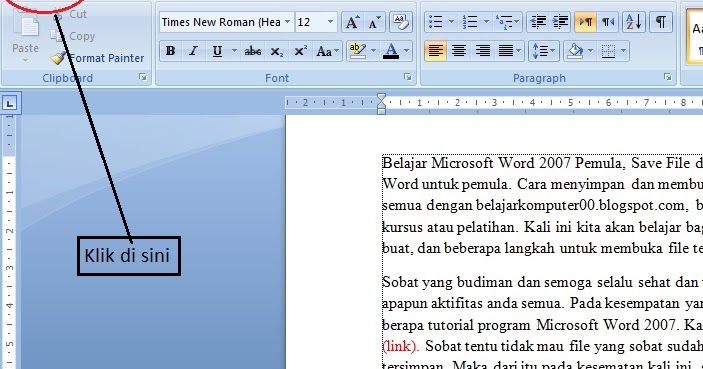This screenshot has width=703, height=369.
Task: Open the Numbering library dropdown arrow
Action: click(486, 22)
